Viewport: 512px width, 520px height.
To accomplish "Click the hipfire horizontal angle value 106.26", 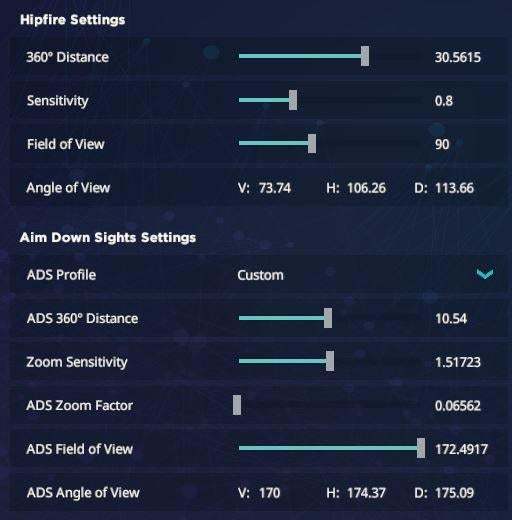I will (366, 188).
